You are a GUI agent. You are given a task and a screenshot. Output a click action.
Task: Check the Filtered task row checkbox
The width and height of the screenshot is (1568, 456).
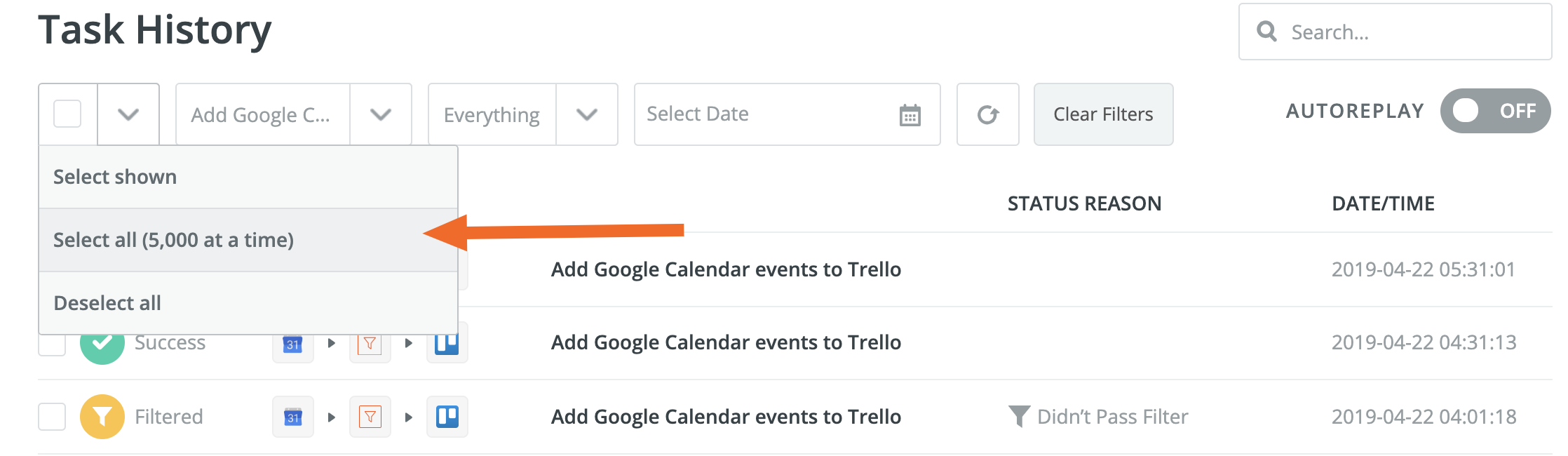(52, 417)
